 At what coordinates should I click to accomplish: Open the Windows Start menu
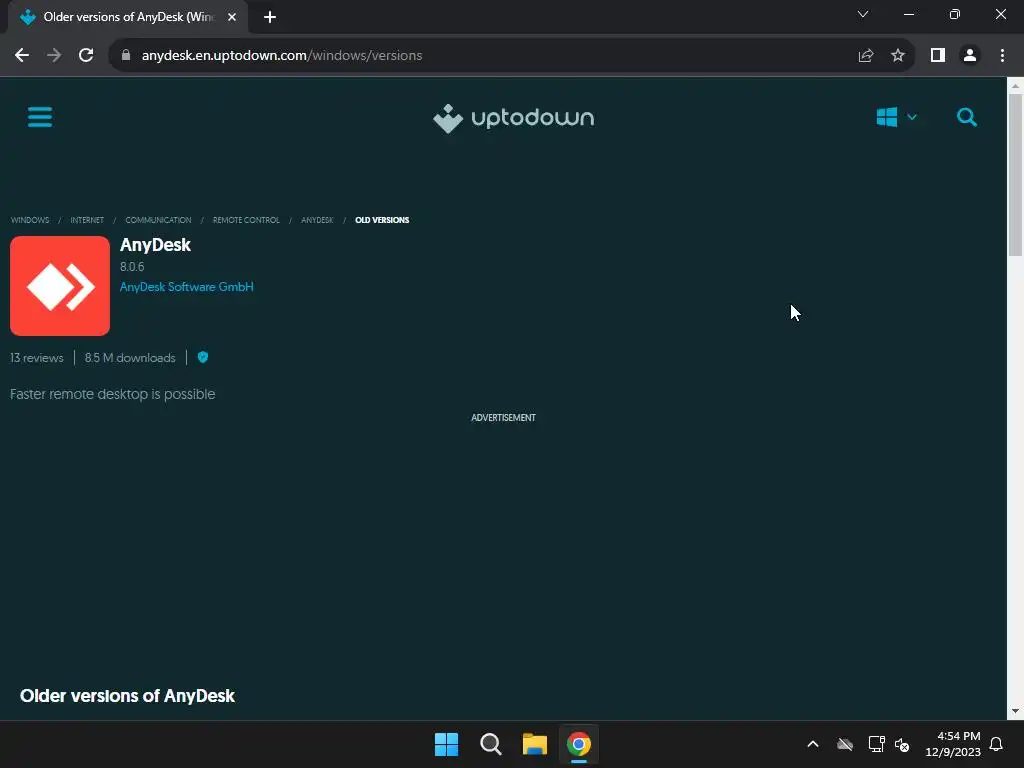coord(447,744)
